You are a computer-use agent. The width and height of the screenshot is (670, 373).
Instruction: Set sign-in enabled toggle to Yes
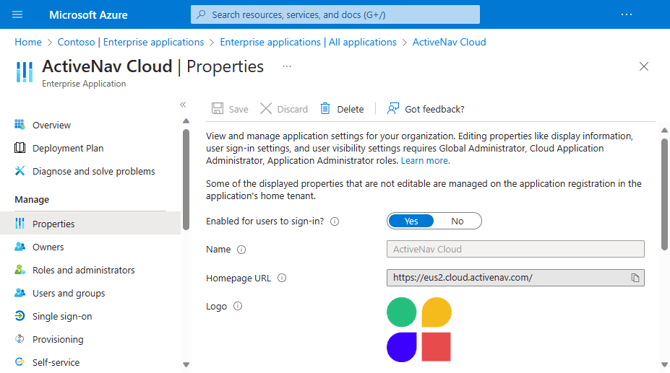411,221
